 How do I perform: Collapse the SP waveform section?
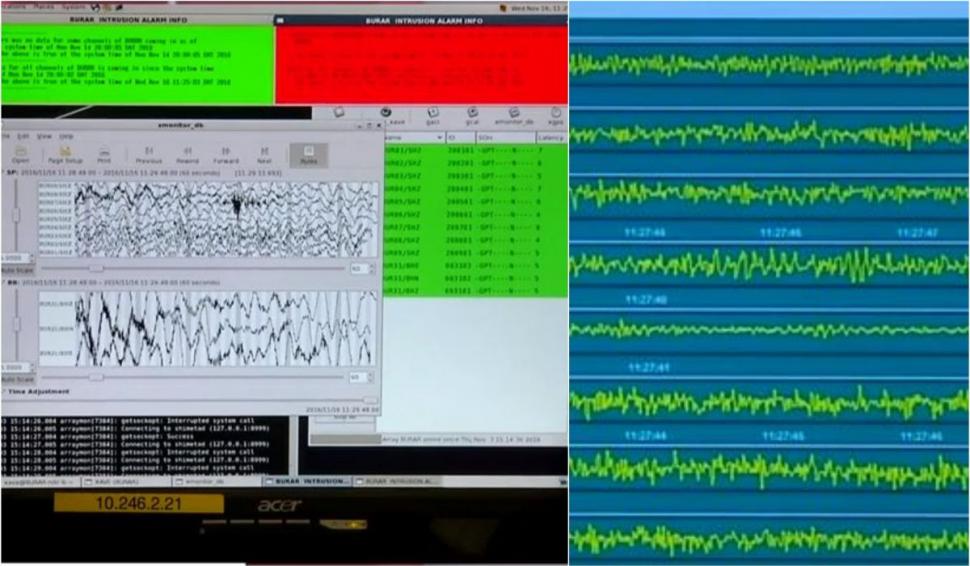(4, 172)
